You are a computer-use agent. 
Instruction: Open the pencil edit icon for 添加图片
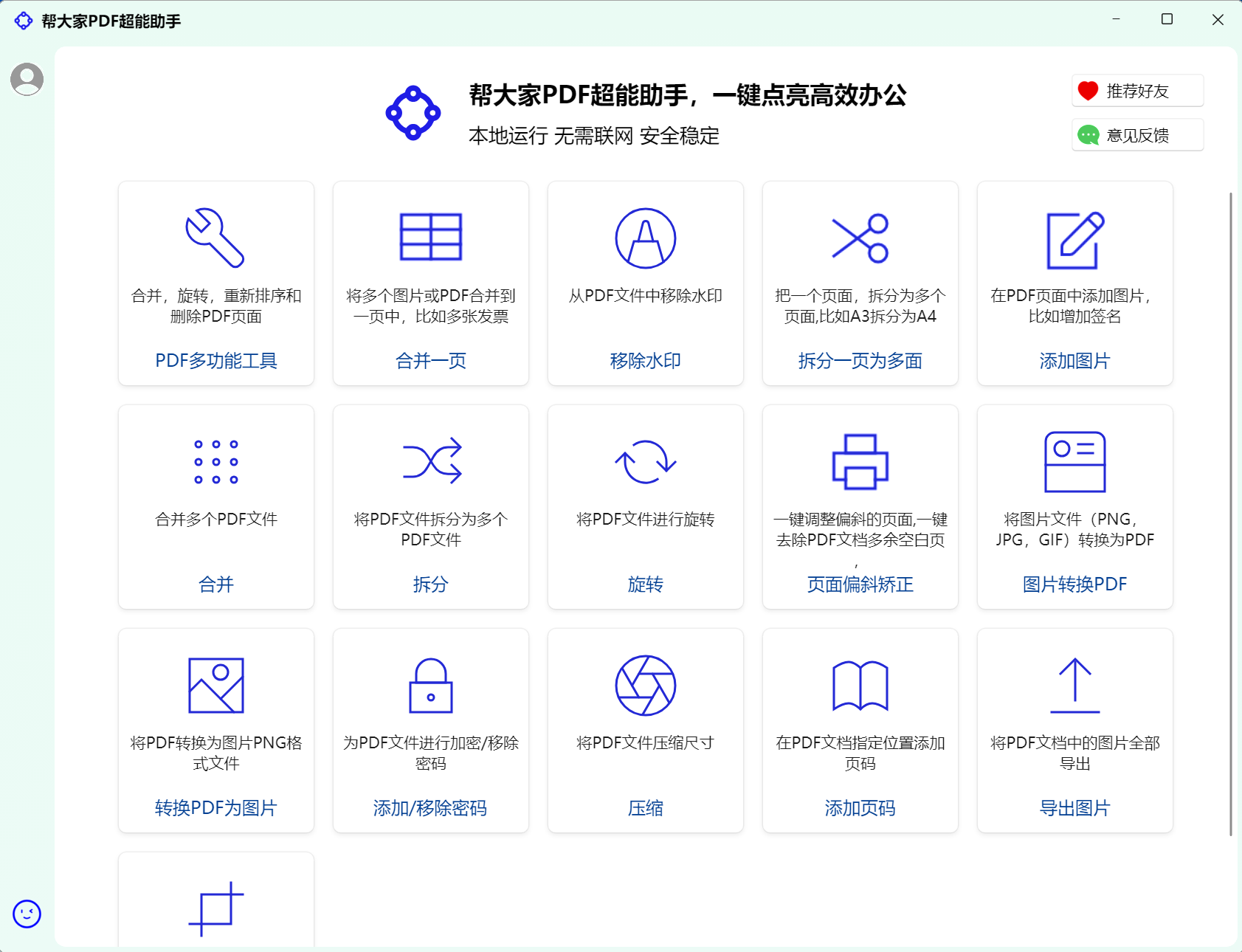pos(1074,238)
